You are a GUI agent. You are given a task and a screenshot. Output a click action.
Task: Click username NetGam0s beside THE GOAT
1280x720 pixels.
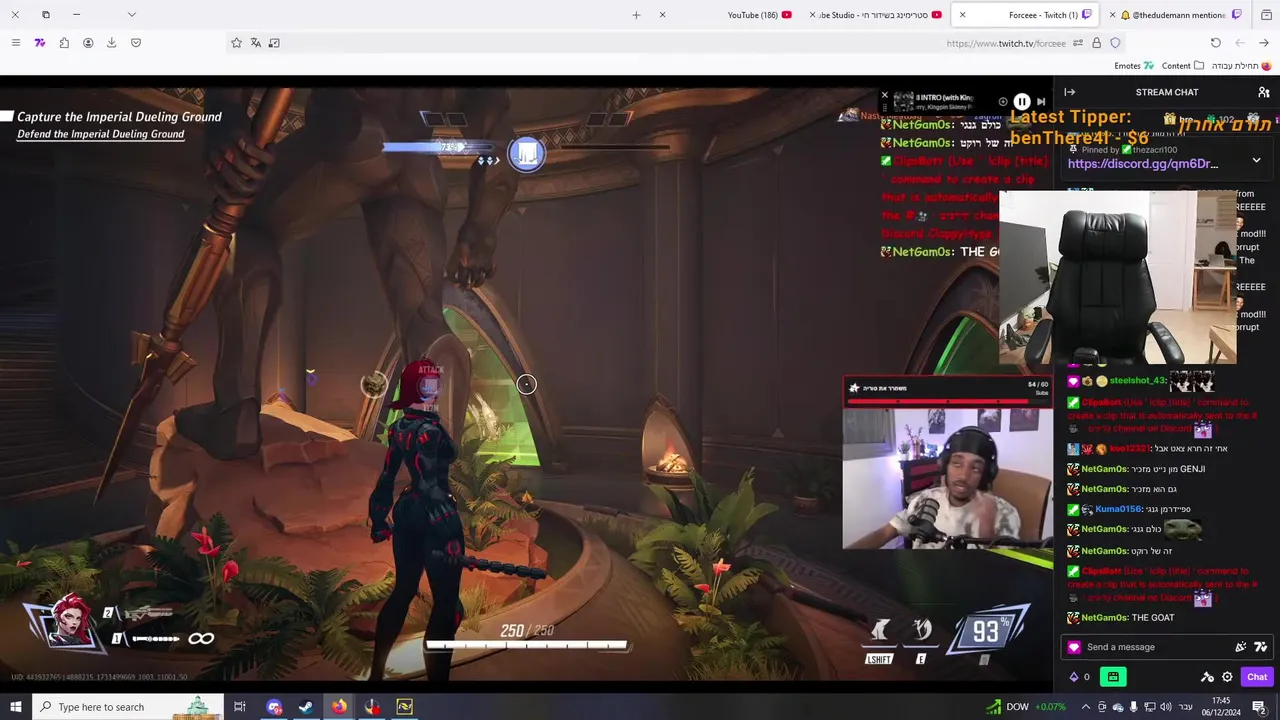(x=1104, y=618)
